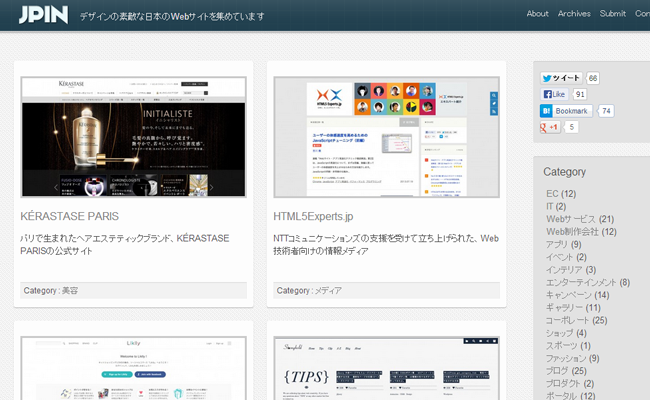This screenshot has height=400, width=650.
Task: Open the KÉRASTASE PARIS site thumbnail
Action: [133, 137]
